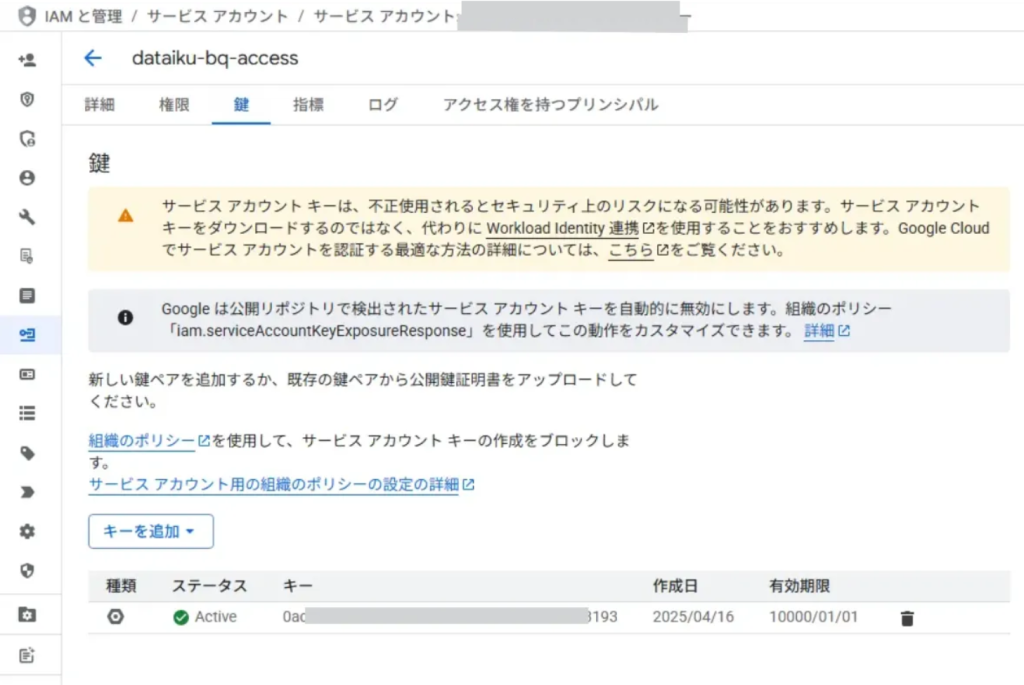This screenshot has height=685, width=1024.
Task: Open the account circle sidebar icon
Action: tap(27, 178)
